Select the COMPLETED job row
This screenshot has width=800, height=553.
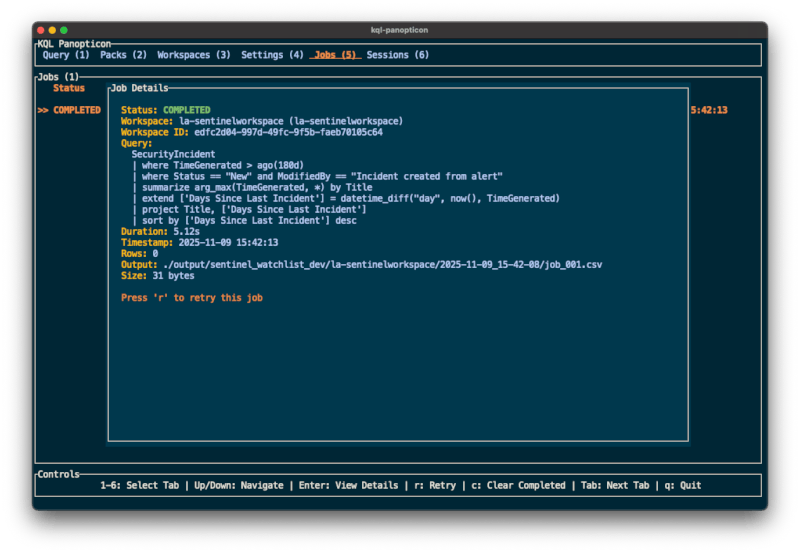70,110
